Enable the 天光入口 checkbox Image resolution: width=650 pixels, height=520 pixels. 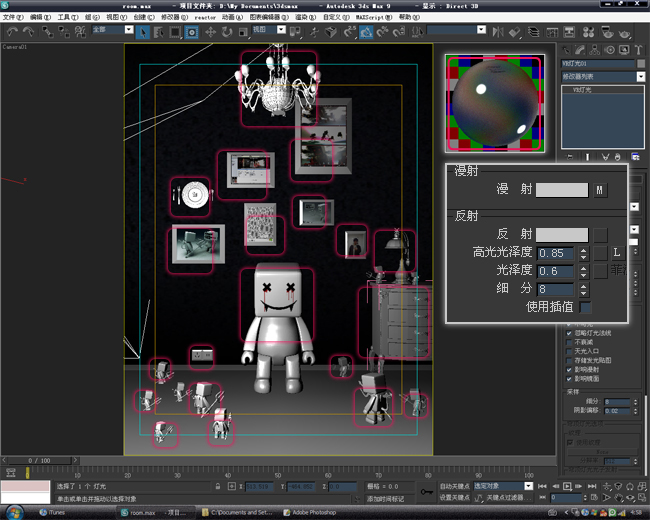pos(569,351)
